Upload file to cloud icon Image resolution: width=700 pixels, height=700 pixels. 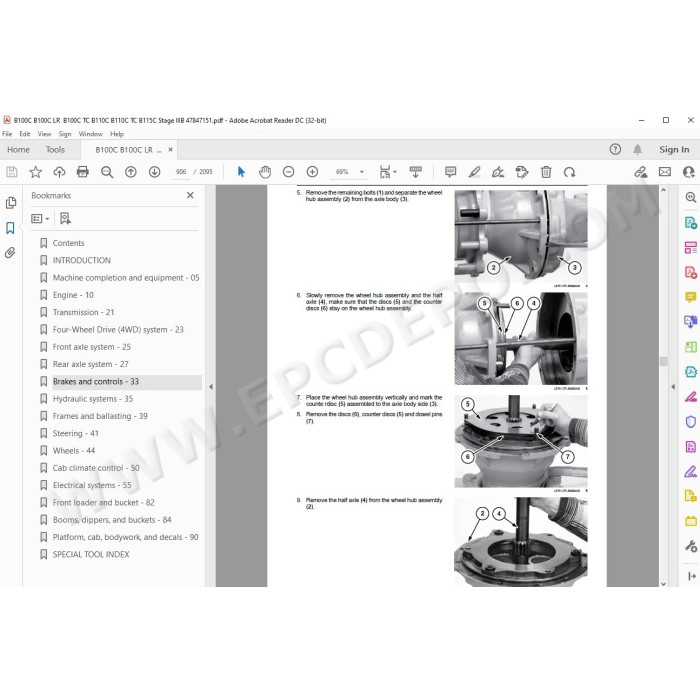(x=59, y=172)
